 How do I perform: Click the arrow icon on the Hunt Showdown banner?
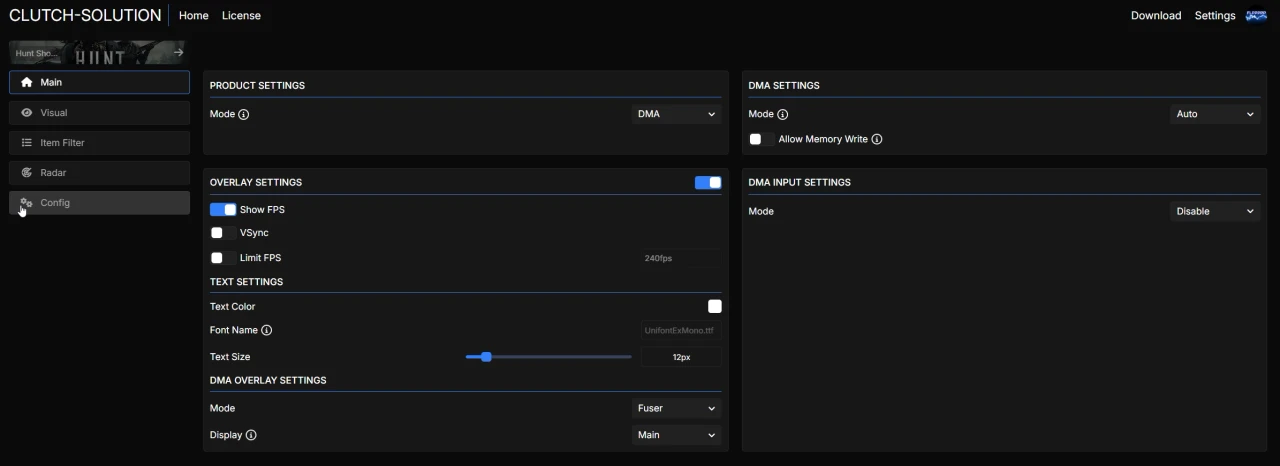(178, 52)
